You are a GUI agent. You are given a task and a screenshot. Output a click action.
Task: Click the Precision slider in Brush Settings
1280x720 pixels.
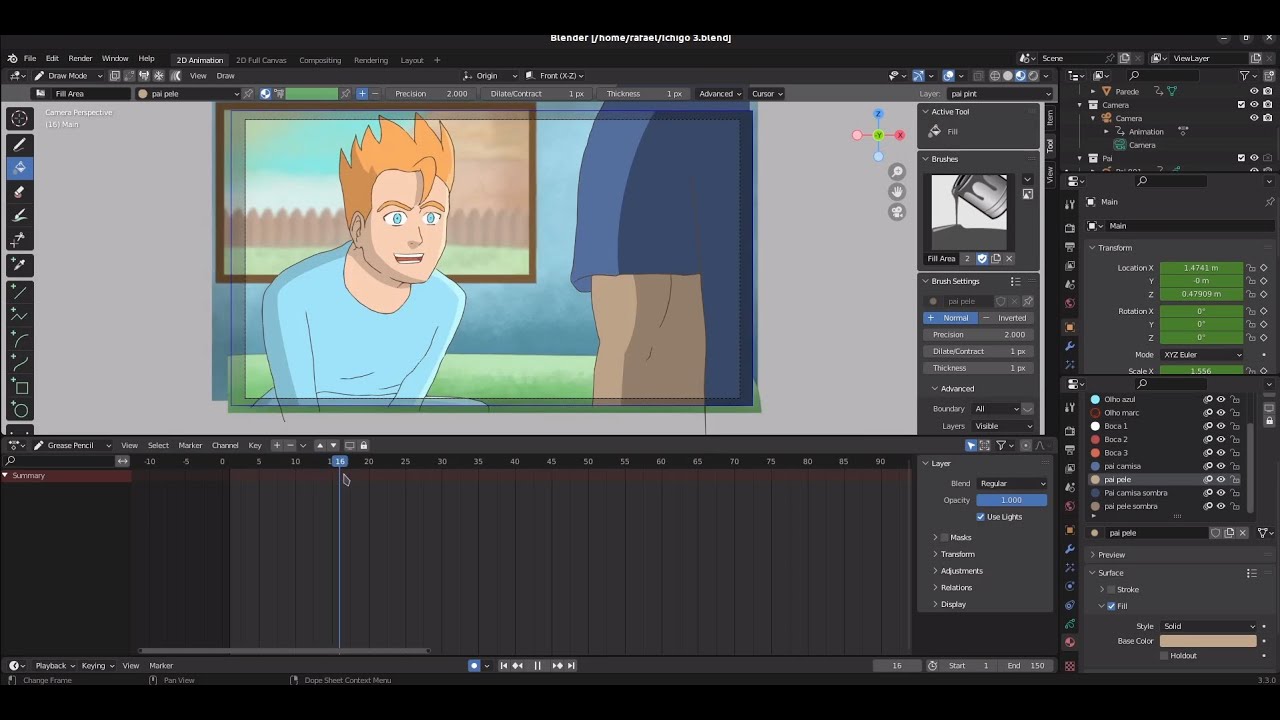978,335
